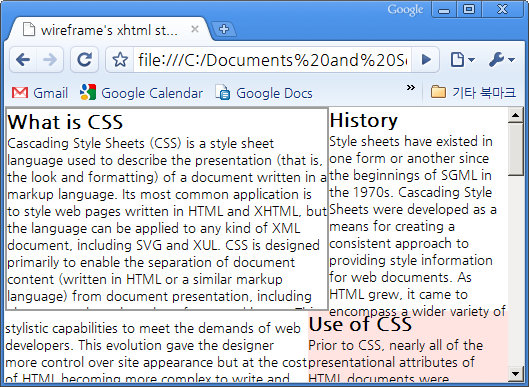Viewport: 529px width, 387px height.
Task: Open the Gmail bookmark
Action: [x=40, y=93]
